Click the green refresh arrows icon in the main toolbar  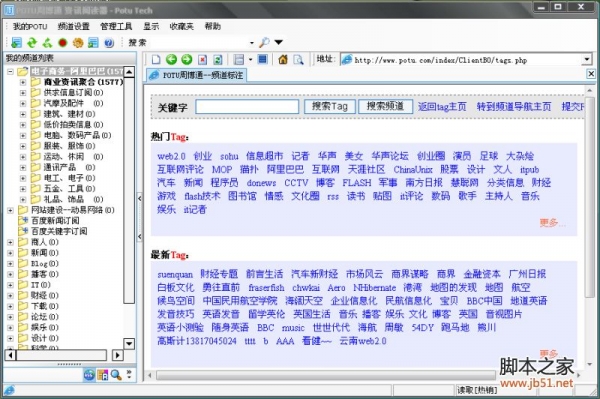coord(32,42)
